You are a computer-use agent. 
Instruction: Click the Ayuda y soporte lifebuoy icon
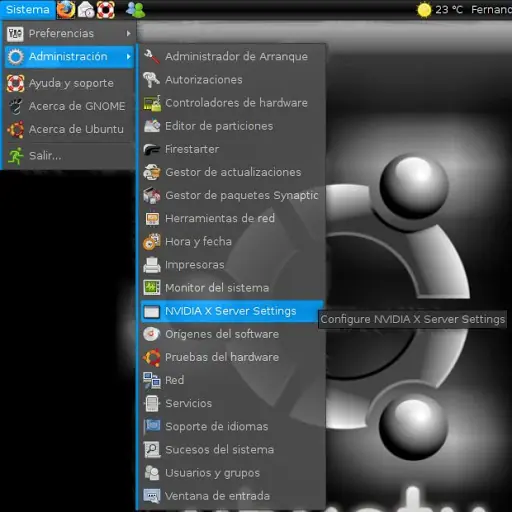15,83
